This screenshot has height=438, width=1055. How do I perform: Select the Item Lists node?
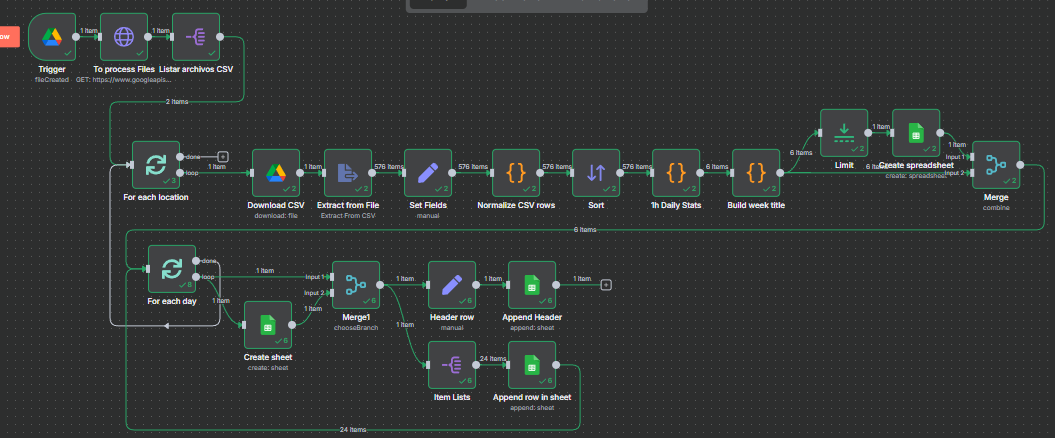452,365
